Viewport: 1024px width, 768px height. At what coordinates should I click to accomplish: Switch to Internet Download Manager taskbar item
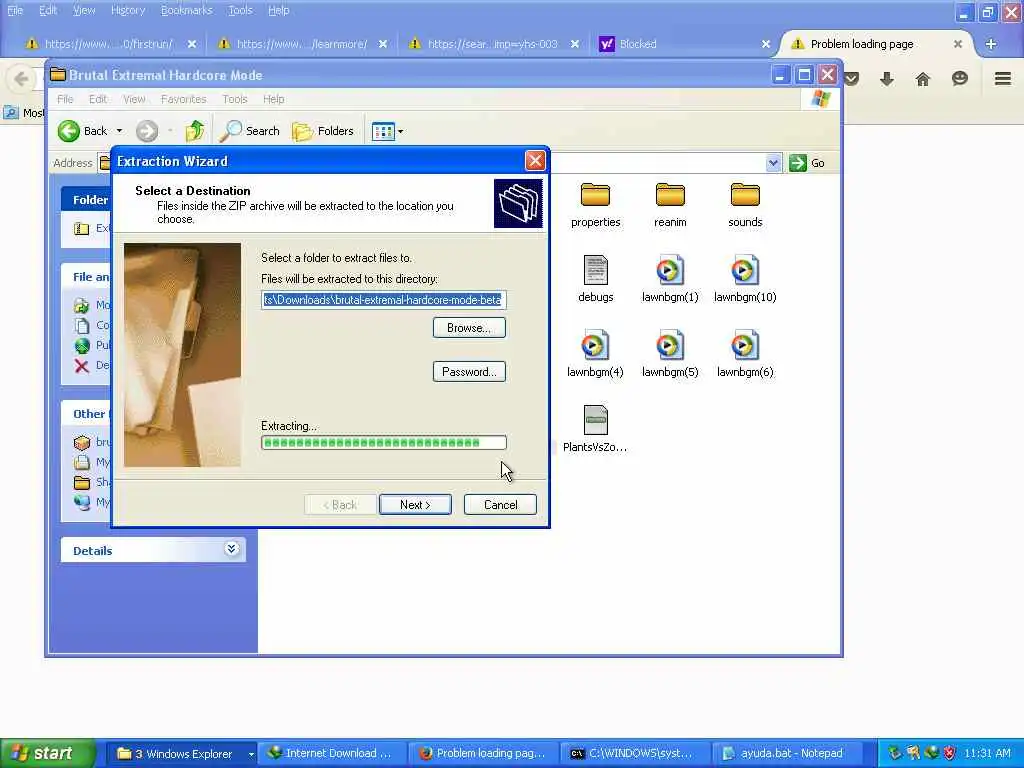pos(333,754)
